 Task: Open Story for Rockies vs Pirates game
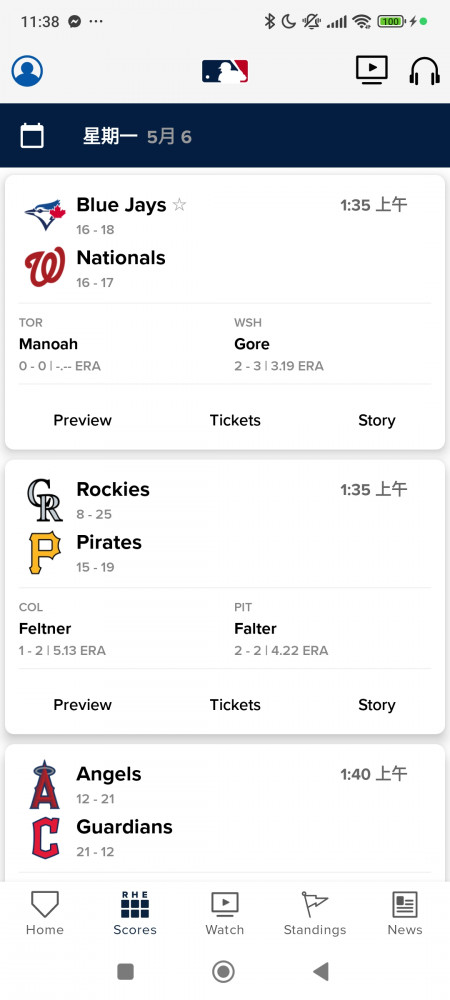pyautogui.click(x=377, y=705)
